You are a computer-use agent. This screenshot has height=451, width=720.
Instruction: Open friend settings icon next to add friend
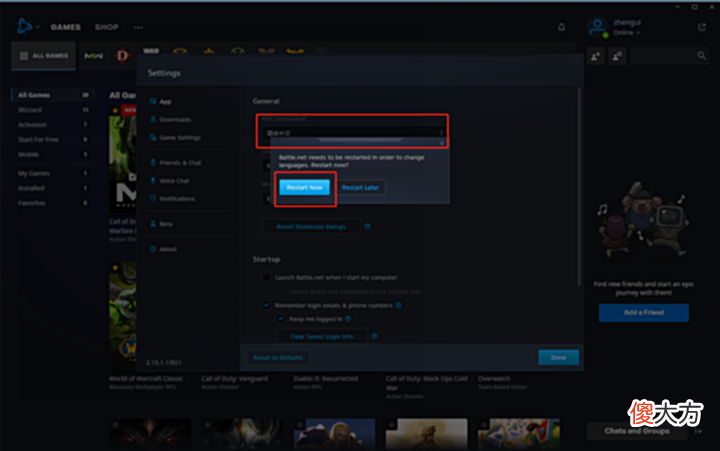coord(617,56)
